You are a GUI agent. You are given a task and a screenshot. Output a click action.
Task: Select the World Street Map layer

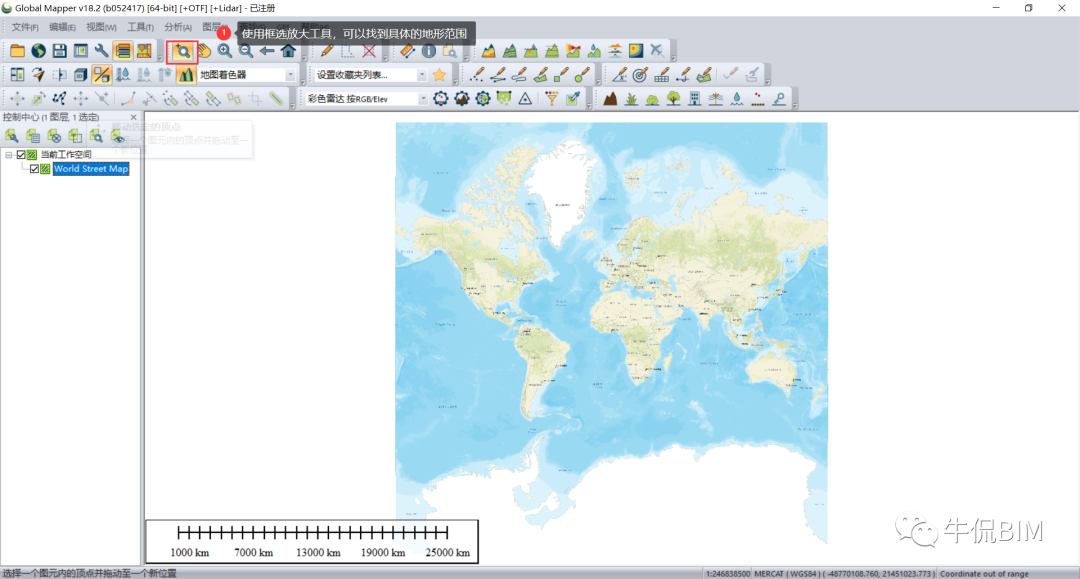[x=91, y=169]
